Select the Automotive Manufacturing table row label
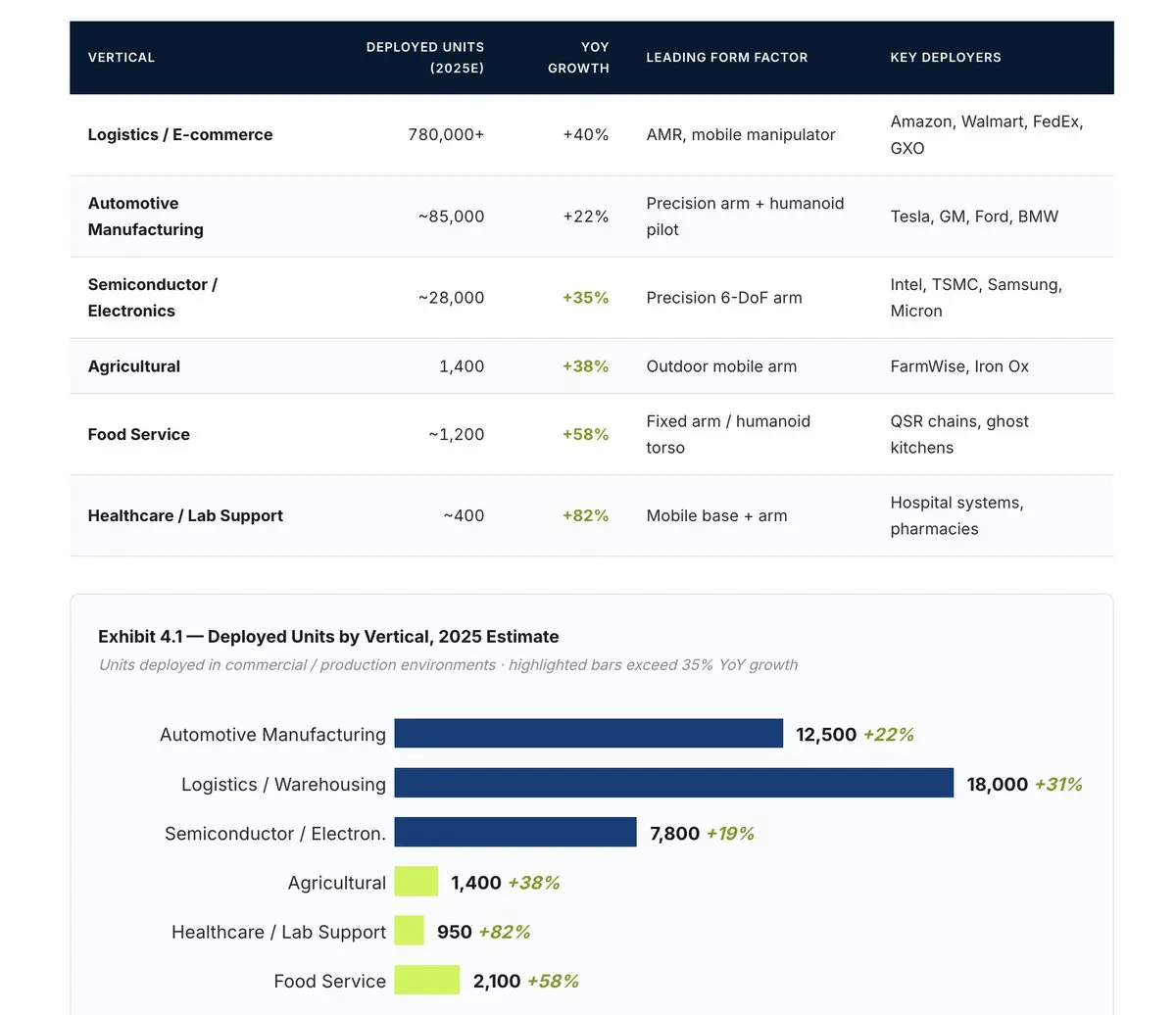Image resolution: width=1176 pixels, height=1015 pixels. [x=146, y=217]
